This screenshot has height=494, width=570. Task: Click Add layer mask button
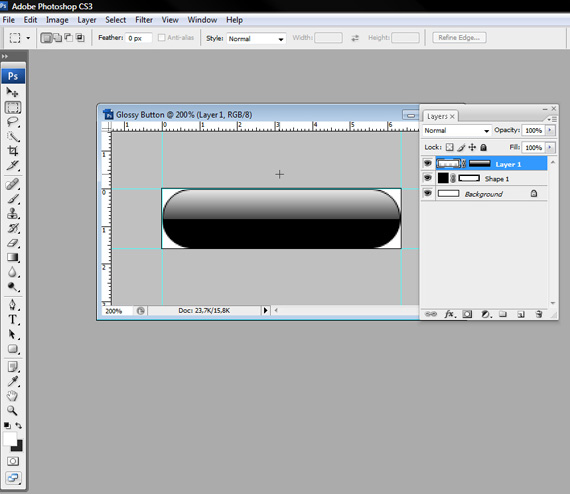467,314
